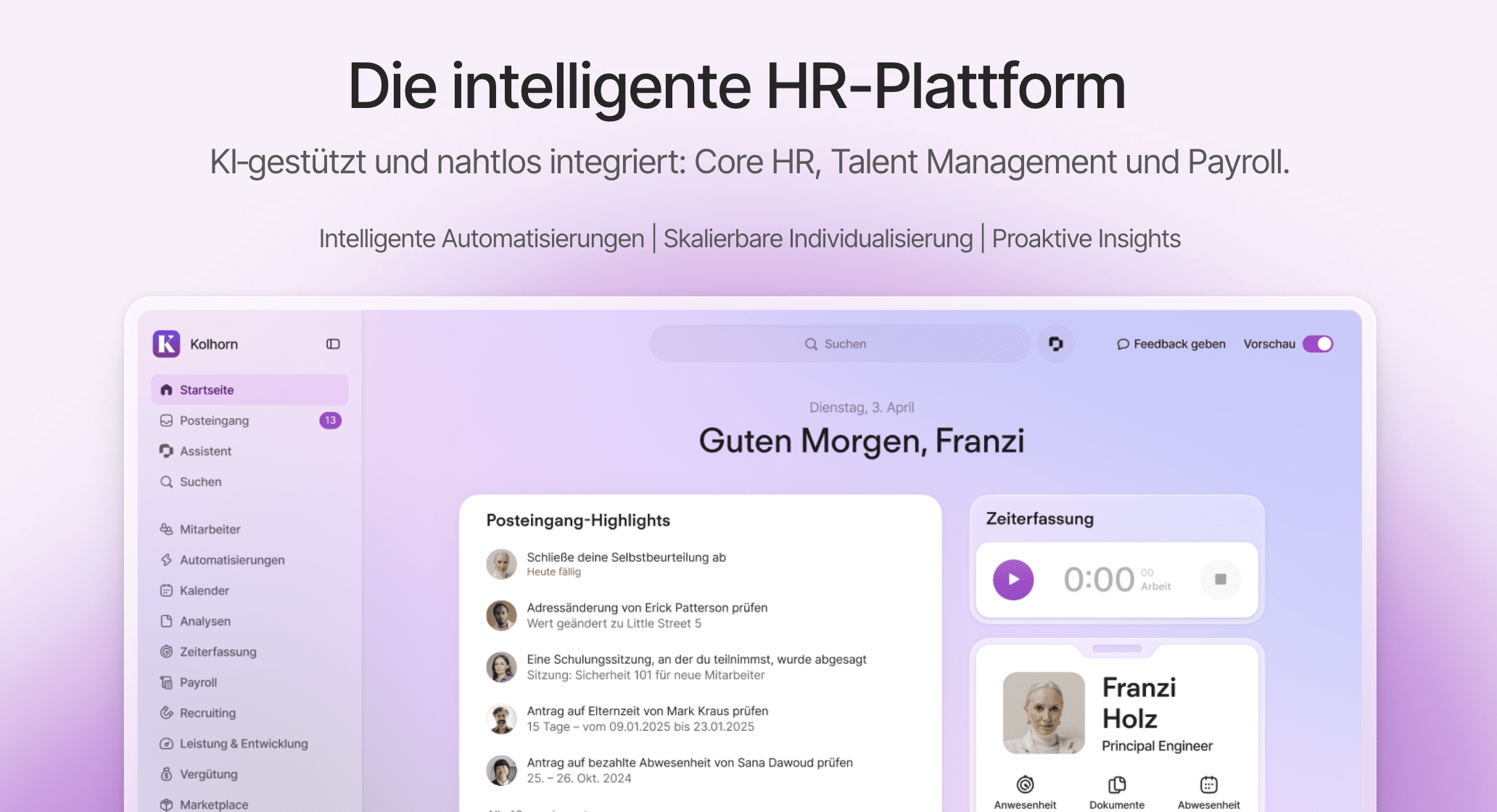Open Vergütung in the sidebar
Image resolution: width=1497 pixels, height=812 pixels.
tap(249, 774)
